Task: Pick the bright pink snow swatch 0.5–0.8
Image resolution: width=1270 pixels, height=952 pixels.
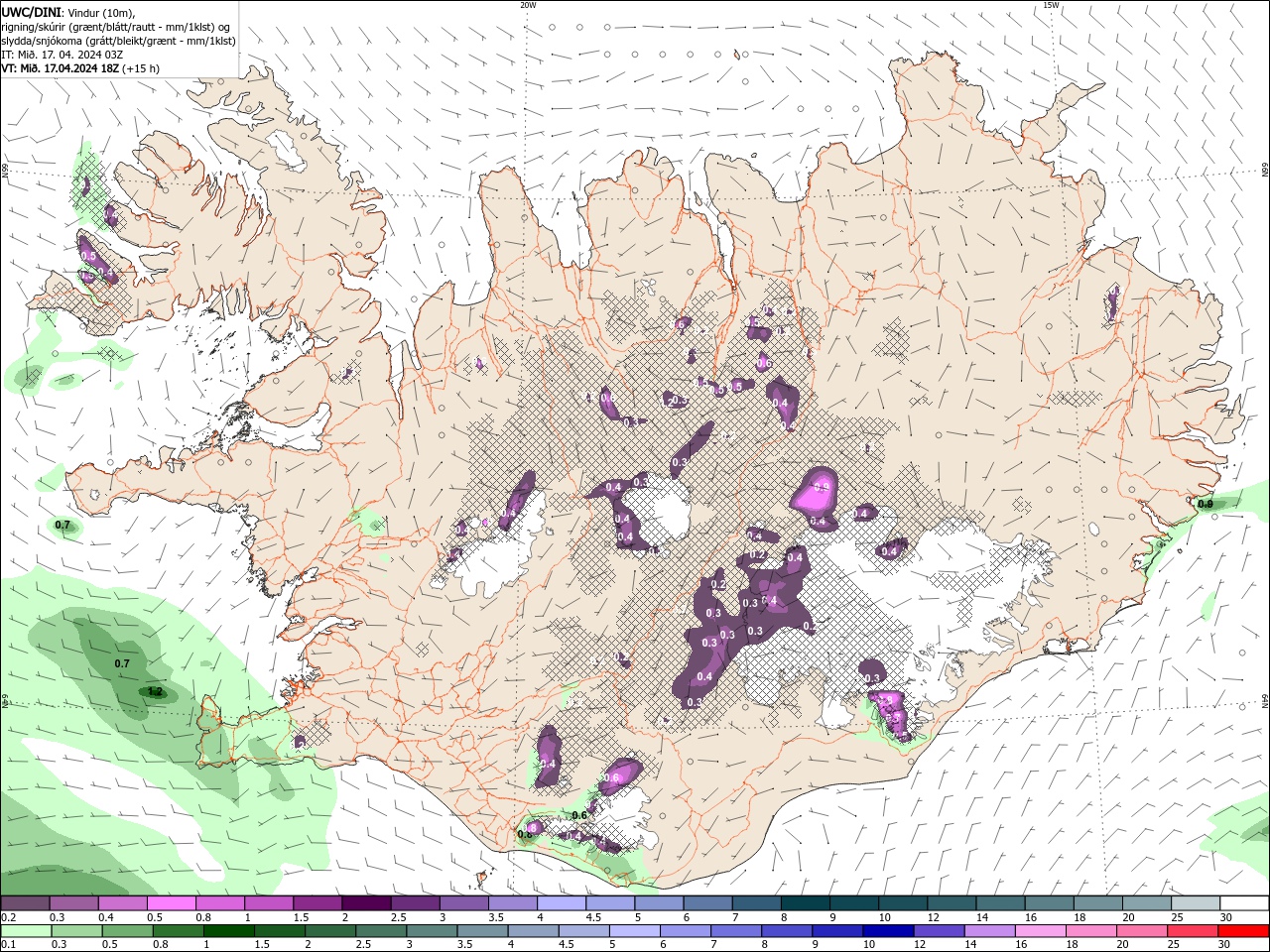Action: [171, 903]
